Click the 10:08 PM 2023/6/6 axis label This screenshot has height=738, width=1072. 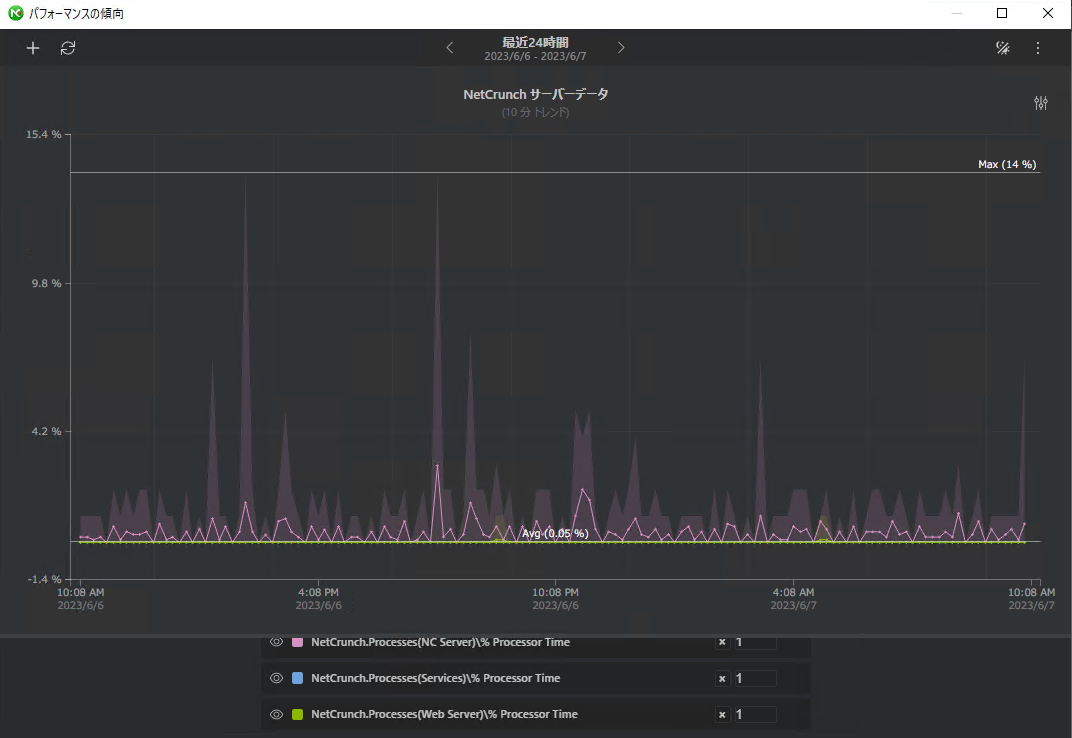click(x=555, y=598)
